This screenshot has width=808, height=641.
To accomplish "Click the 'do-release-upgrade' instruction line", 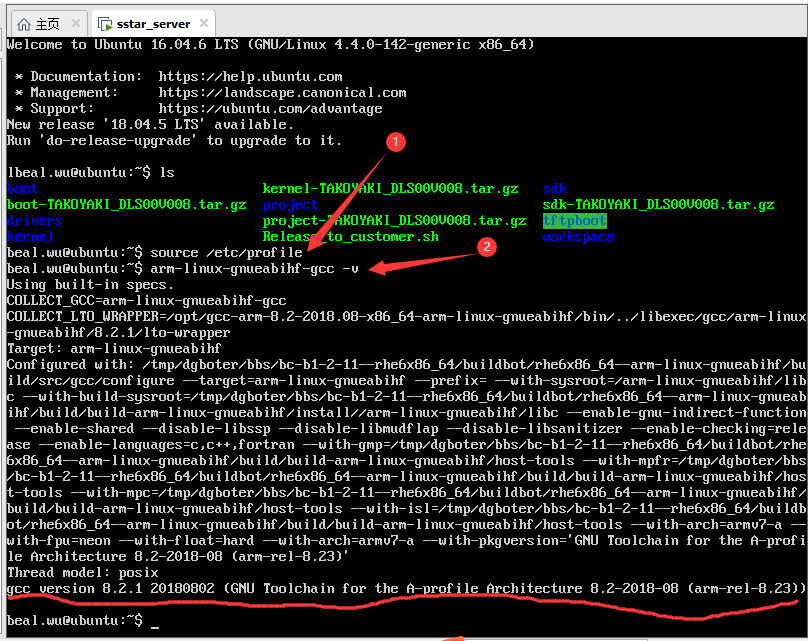I will (174, 141).
